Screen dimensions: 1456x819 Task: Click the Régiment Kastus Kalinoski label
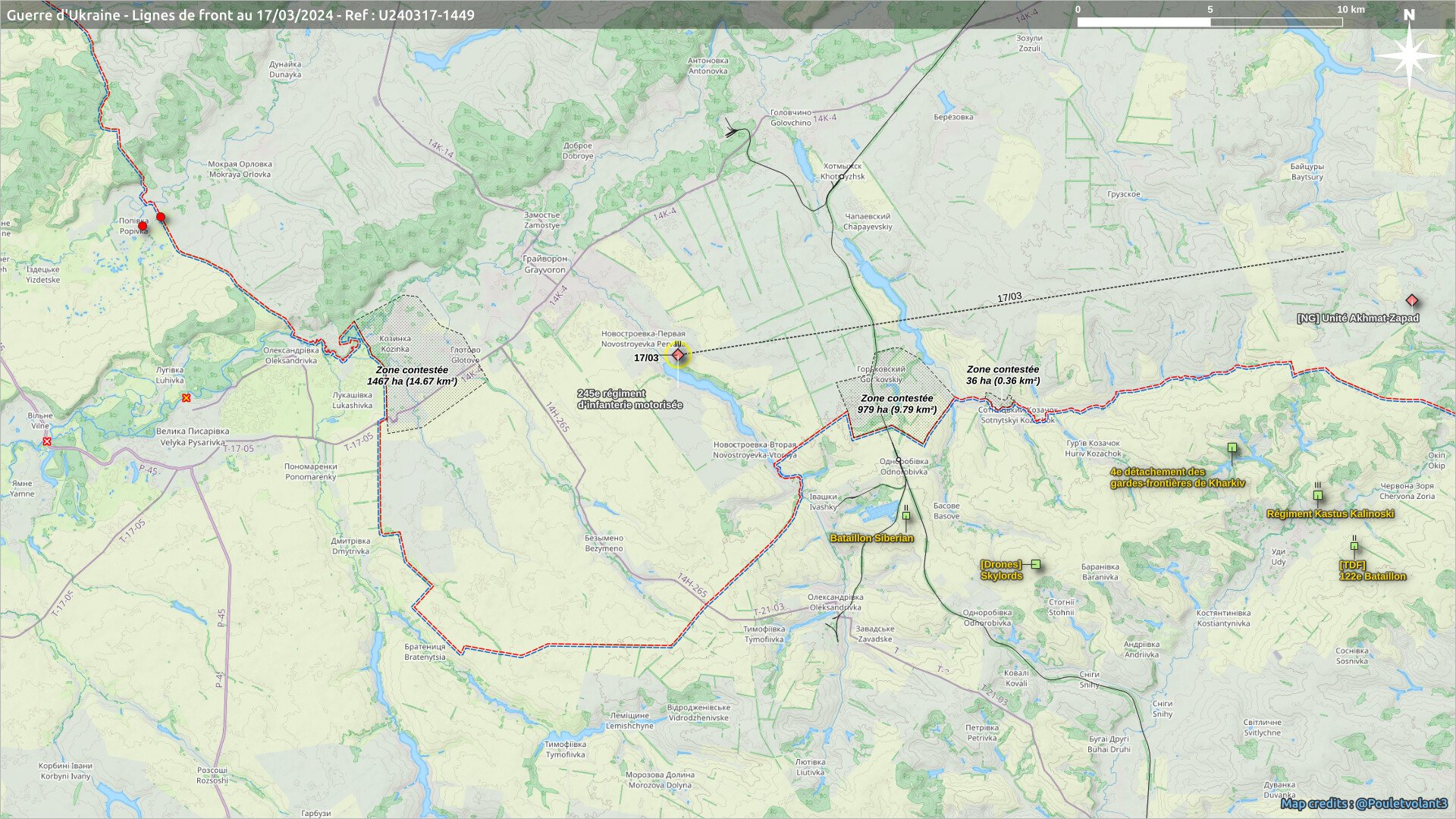click(1330, 514)
